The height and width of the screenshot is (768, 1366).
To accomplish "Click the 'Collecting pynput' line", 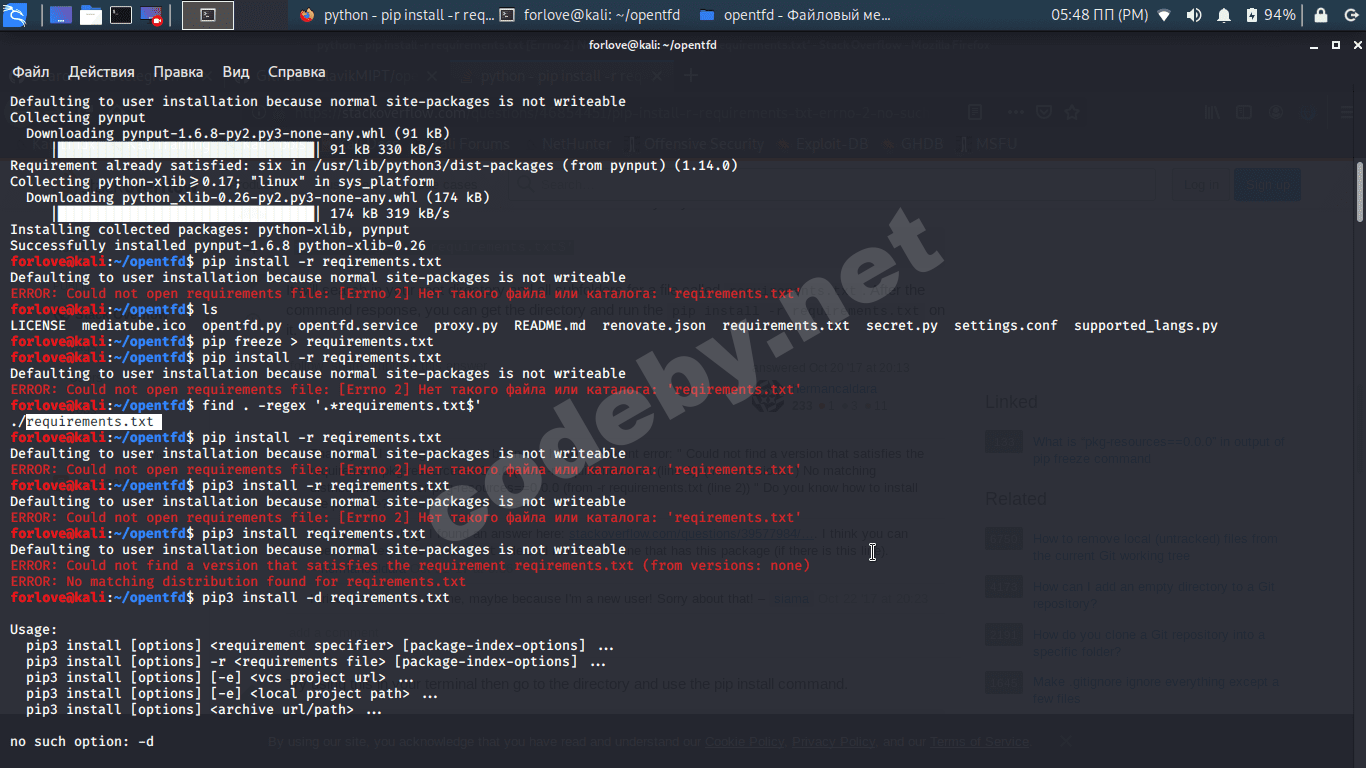I will (x=78, y=118).
